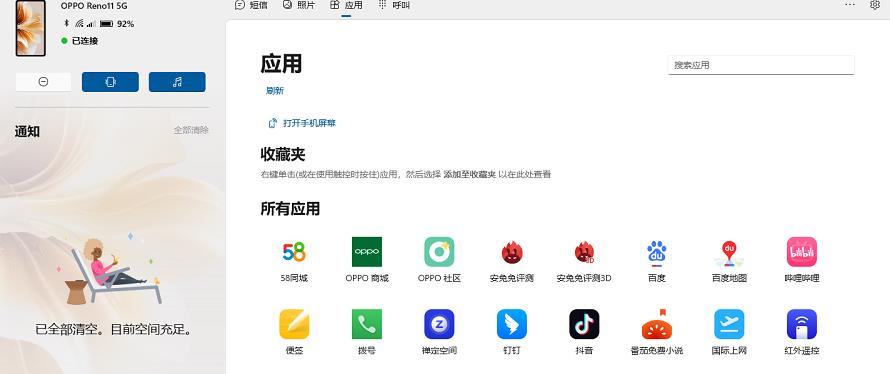Screen dimensions: 890x374
Task: Launch the 百度 app
Action: (x=657, y=252)
